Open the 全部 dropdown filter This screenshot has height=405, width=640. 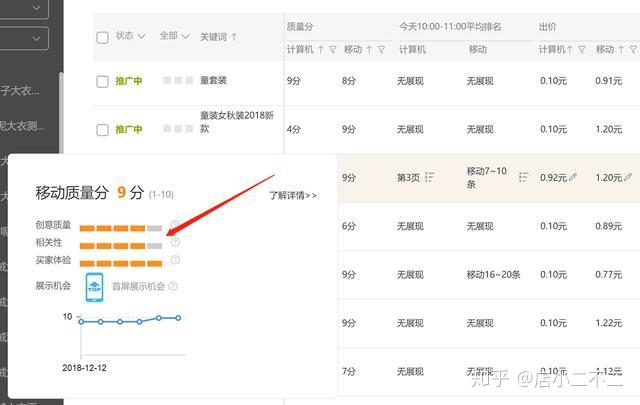coord(174,36)
